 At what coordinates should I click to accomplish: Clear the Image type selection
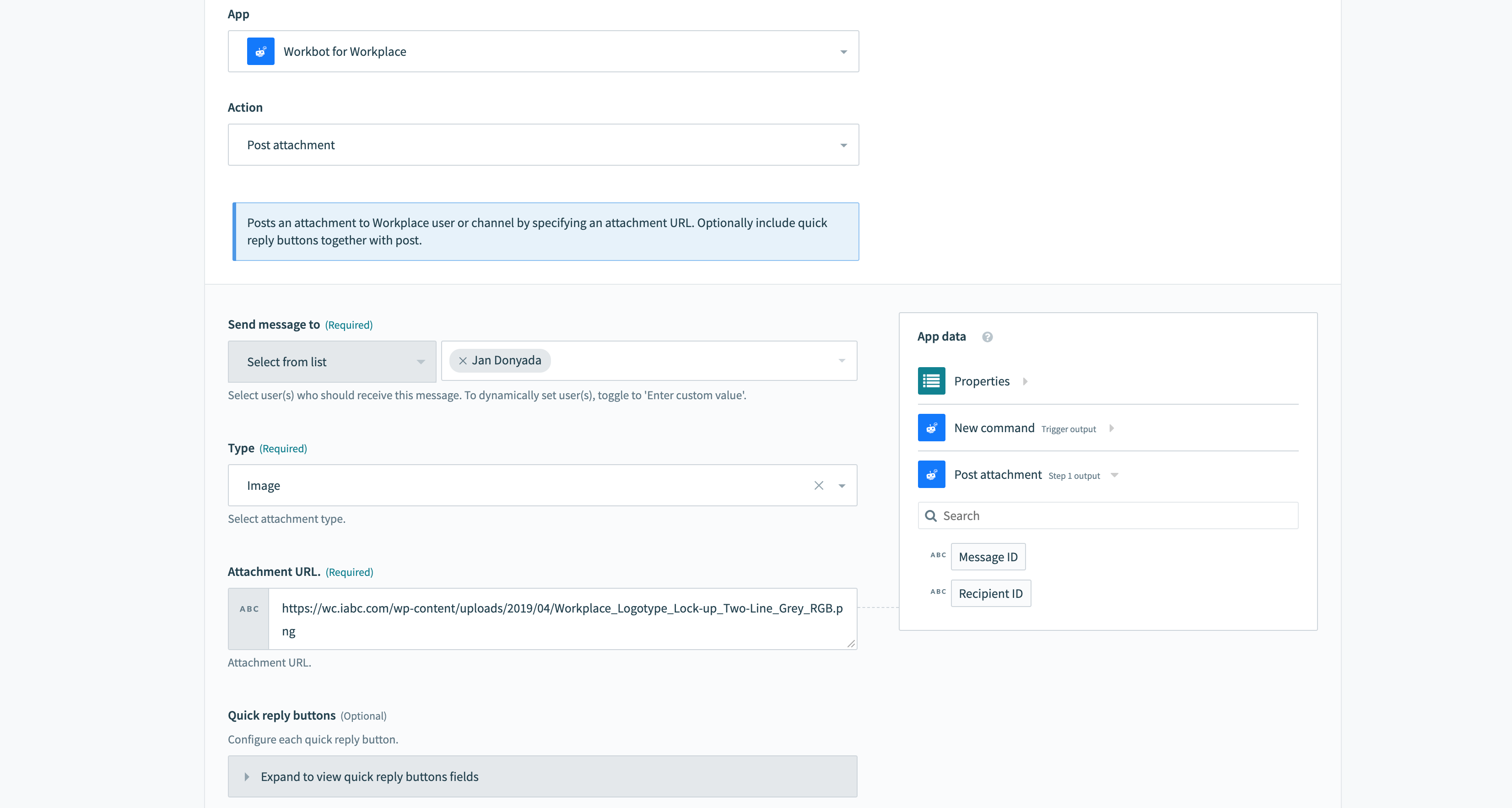818,486
